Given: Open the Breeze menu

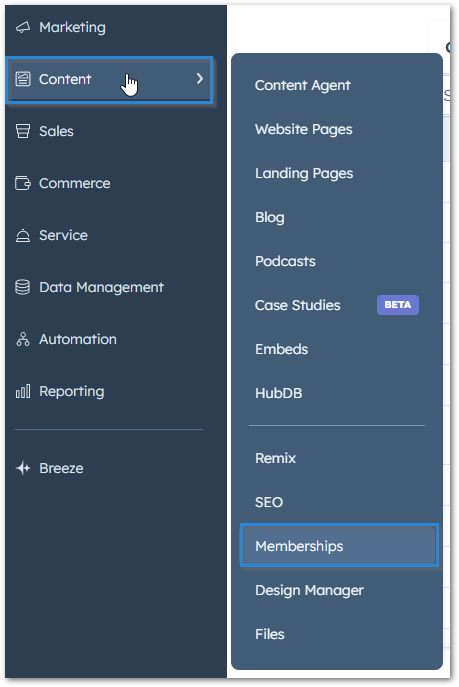Looking at the screenshot, I should (61, 468).
